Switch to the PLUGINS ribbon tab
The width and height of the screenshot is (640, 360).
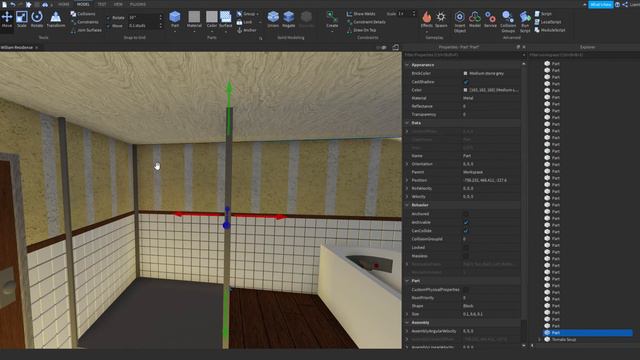pyautogui.click(x=138, y=4)
